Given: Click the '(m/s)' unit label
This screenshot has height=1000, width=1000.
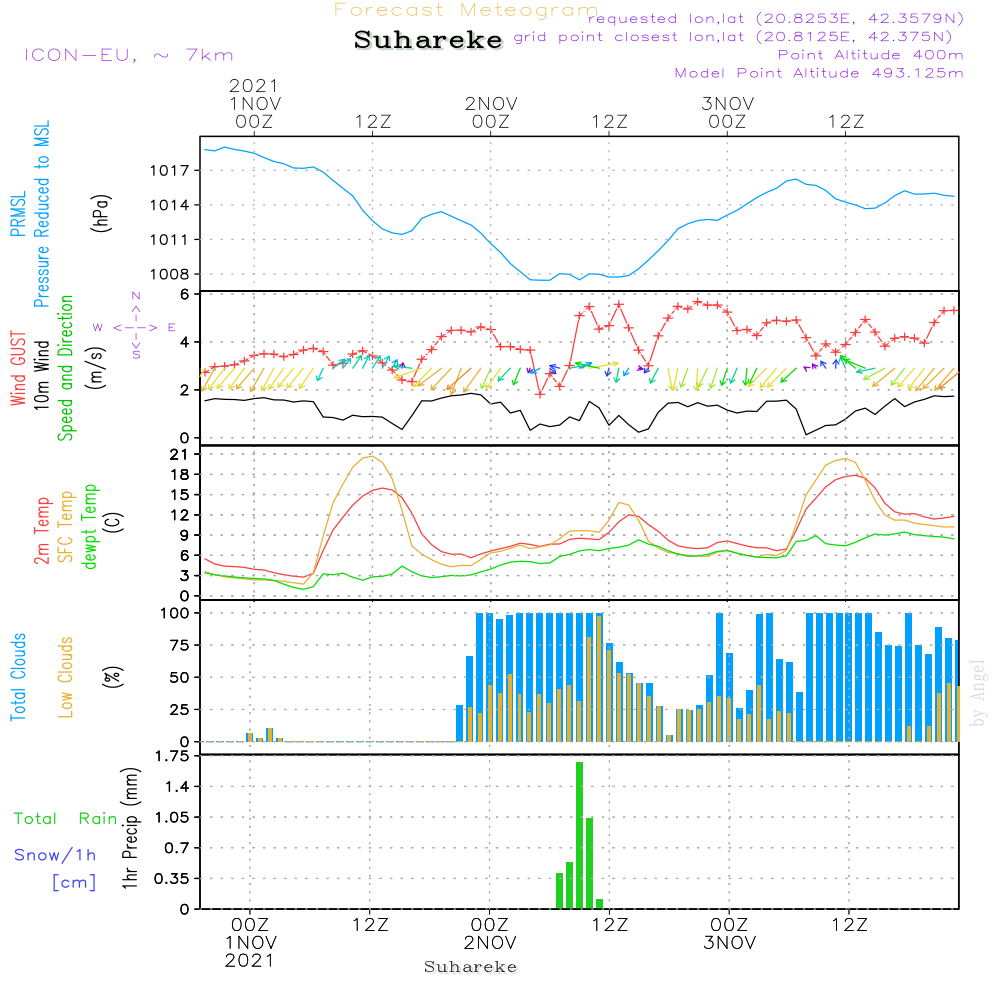Looking at the screenshot, I should (x=96, y=368).
